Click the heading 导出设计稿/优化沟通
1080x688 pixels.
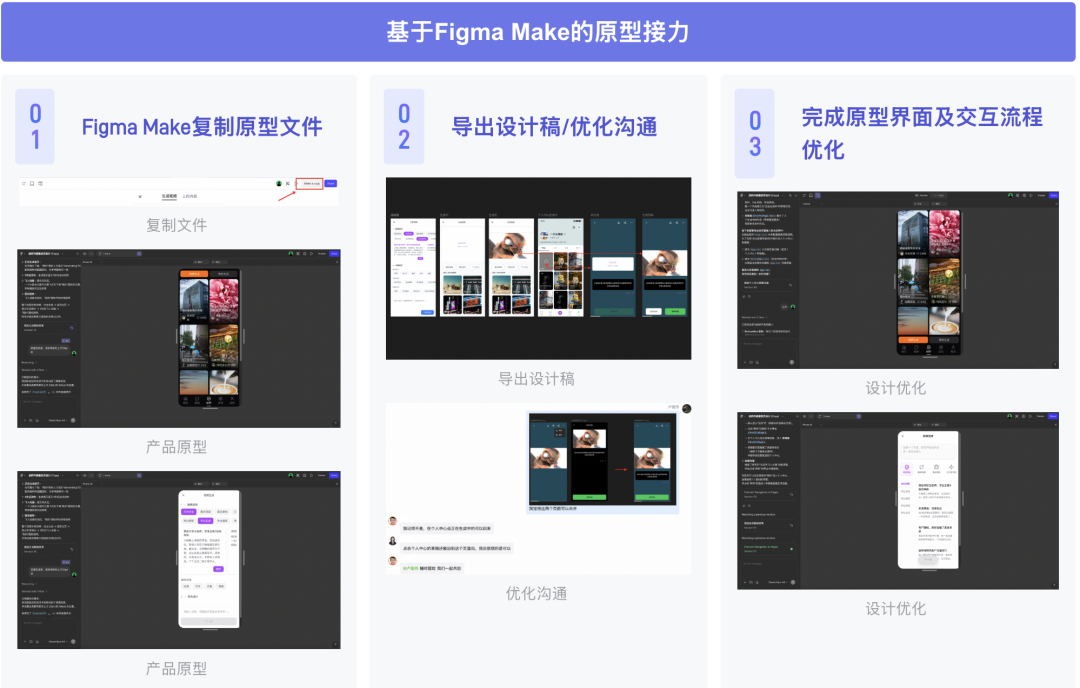click(x=554, y=127)
